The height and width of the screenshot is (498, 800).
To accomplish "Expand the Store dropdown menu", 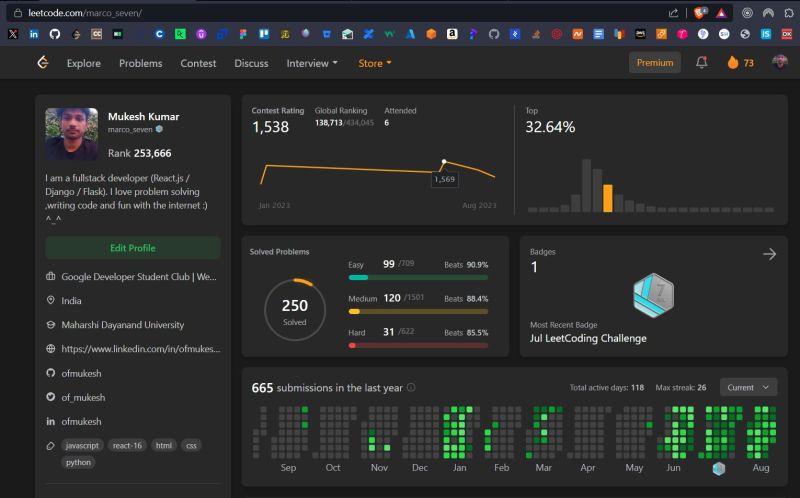I will tap(374, 63).
